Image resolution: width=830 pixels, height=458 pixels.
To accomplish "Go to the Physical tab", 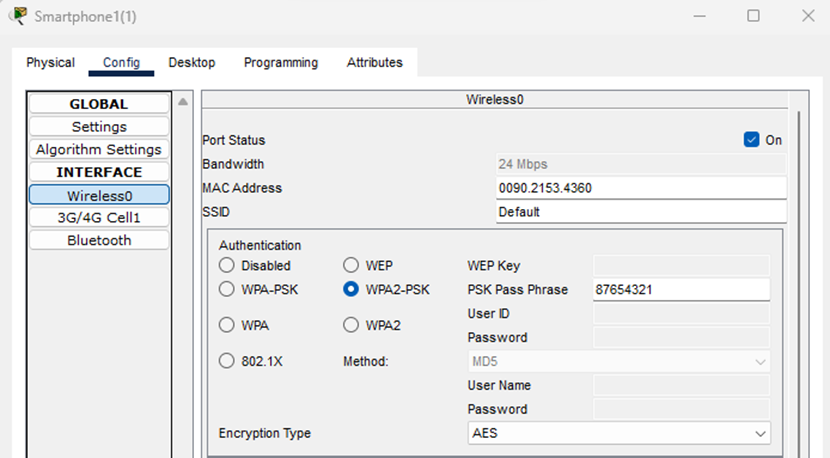I will (x=50, y=62).
